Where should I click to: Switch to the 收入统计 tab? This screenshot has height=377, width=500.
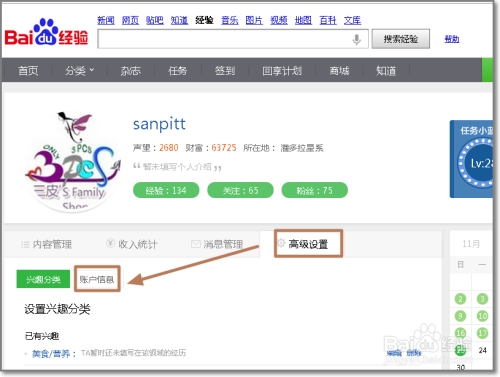132,244
